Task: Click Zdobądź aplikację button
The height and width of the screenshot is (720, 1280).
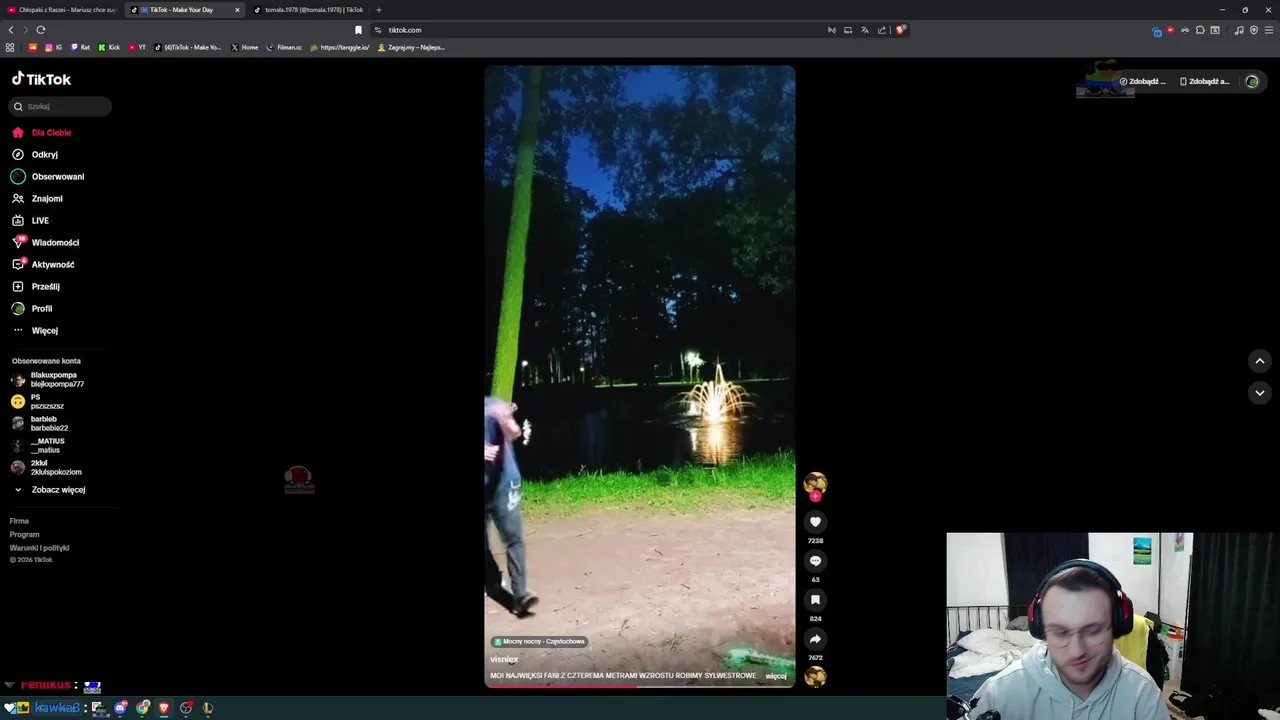Action: pyautogui.click(x=1204, y=81)
